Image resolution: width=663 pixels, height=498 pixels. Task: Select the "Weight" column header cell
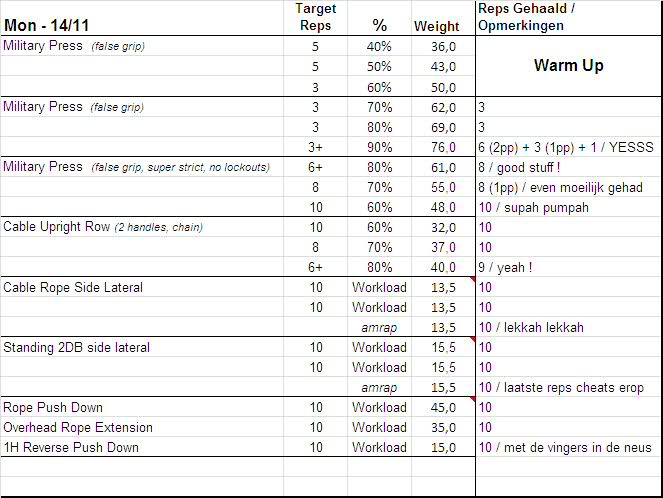click(x=436, y=26)
